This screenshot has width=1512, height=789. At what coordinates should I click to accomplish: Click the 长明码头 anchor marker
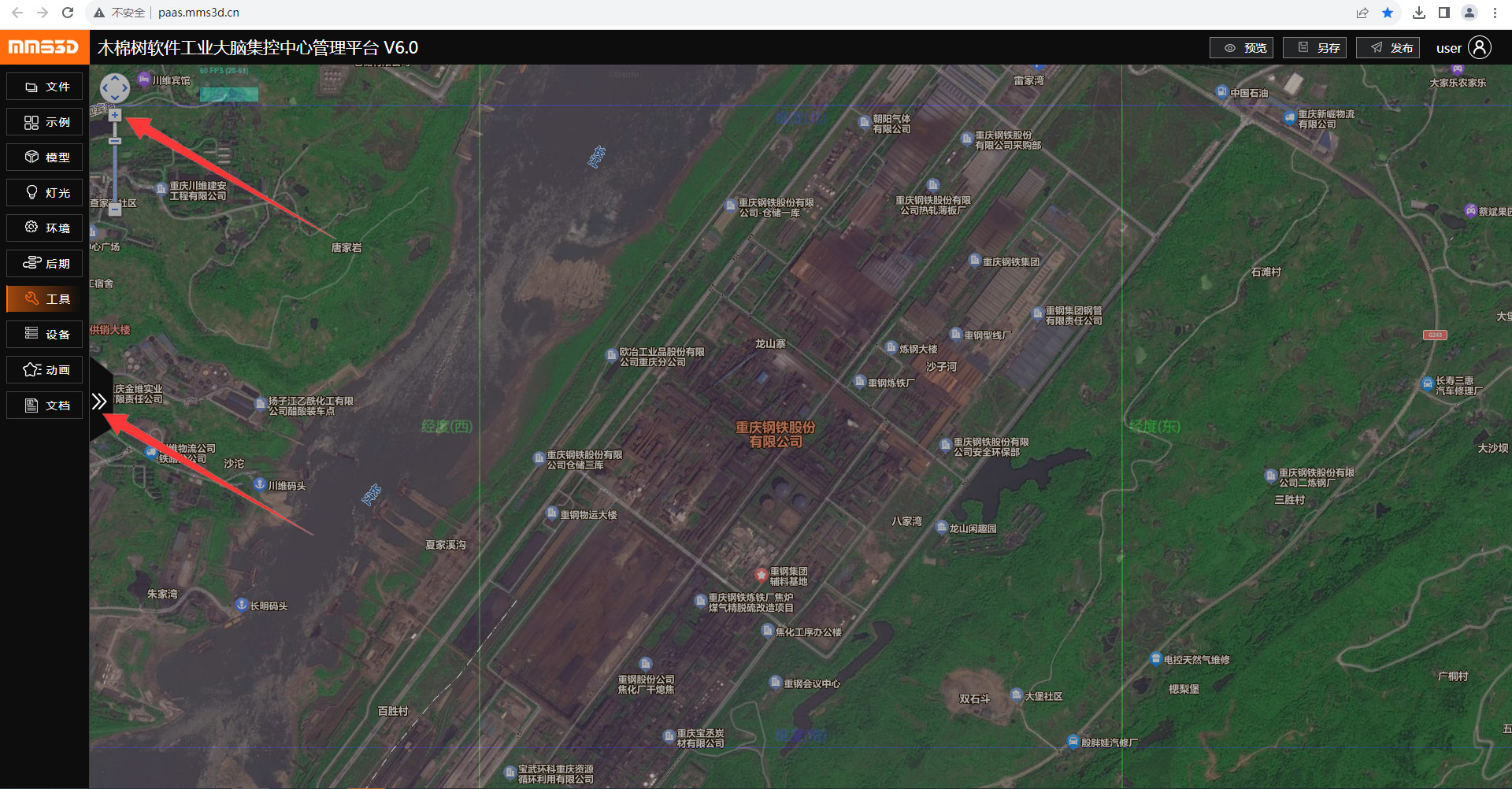[242, 605]
